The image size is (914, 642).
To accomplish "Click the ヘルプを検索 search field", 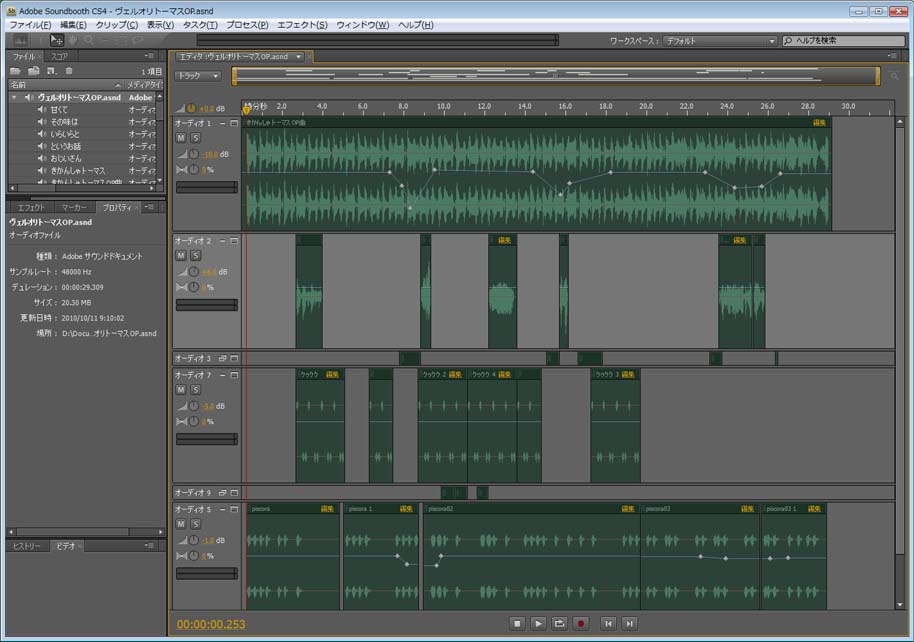I will (x=845, y=41).
